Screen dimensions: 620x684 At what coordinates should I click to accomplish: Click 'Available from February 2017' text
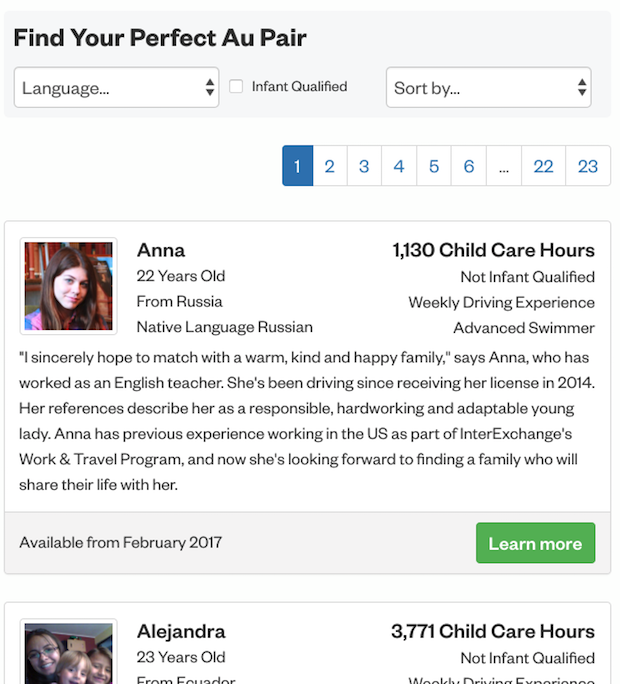pos(120,543)
